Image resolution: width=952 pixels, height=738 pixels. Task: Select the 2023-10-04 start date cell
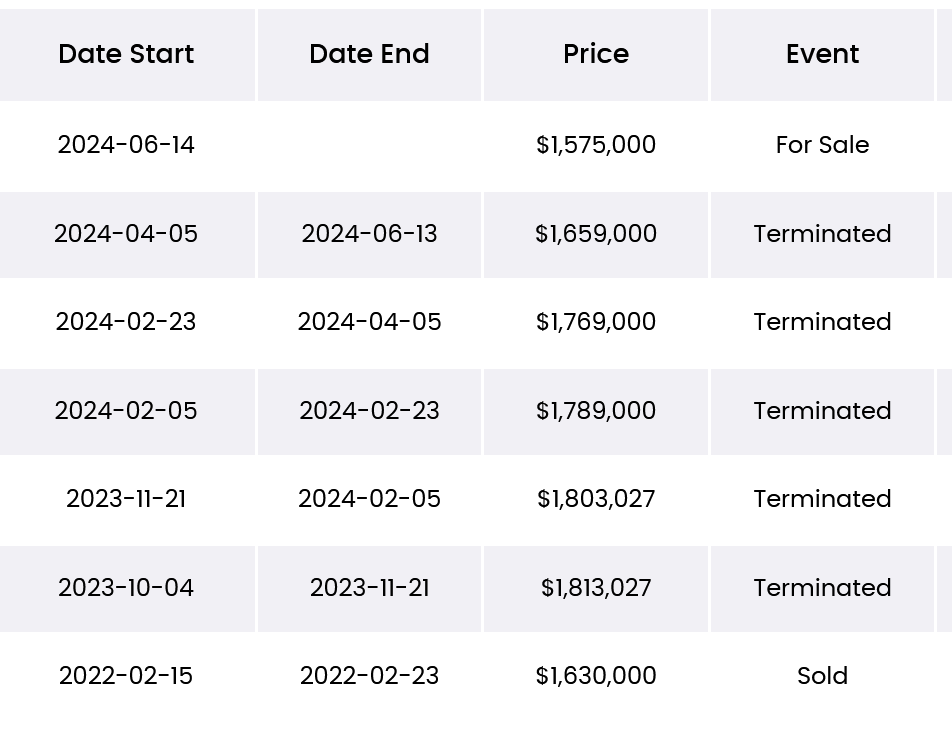pyautogui.click(x=126, y=589)
